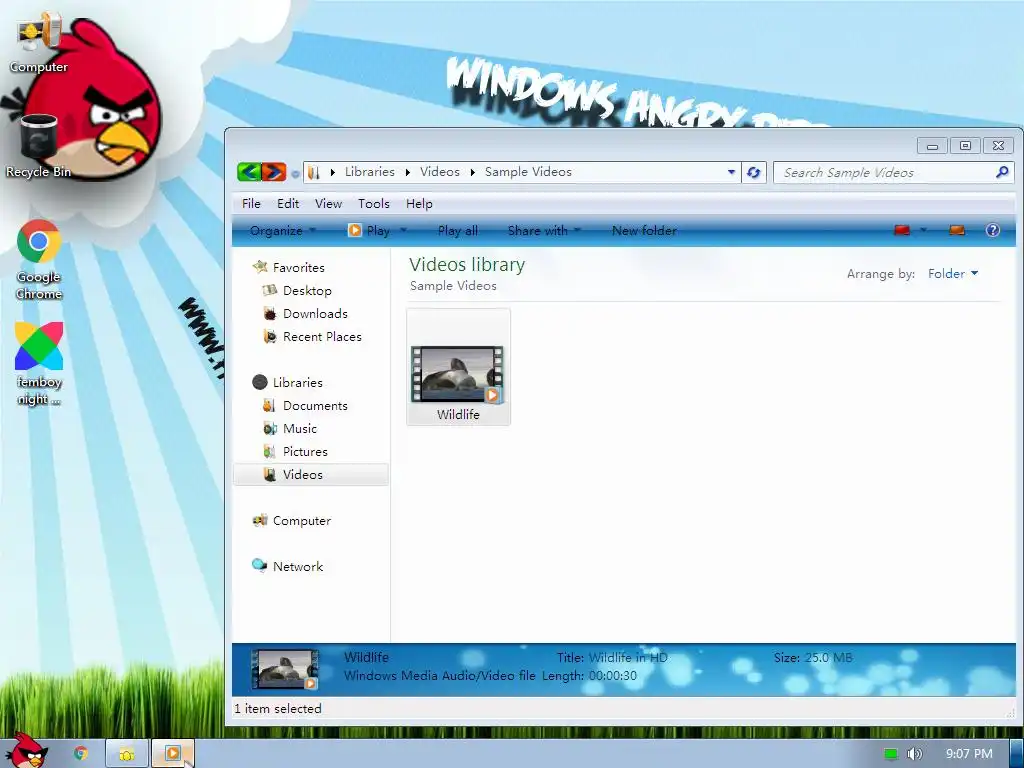Maximize the Sample Videos window
Screen dimensions: 1024x768
965,146
